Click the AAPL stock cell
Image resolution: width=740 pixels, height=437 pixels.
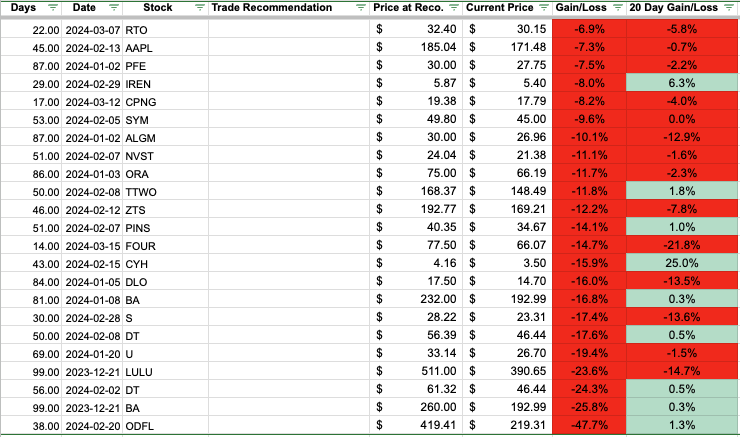[166, 48]
